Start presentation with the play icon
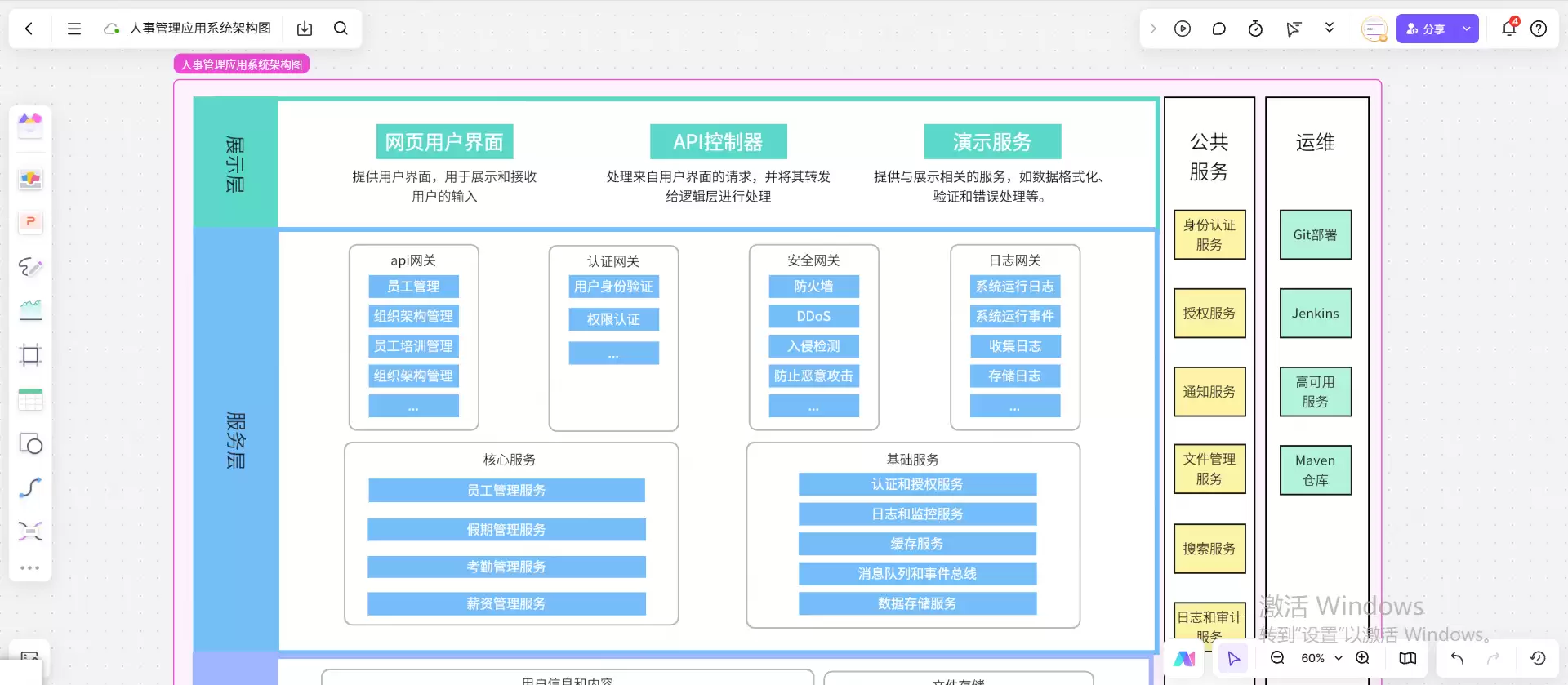Viewport: 1568px width, 685px height. (1183, 29)
